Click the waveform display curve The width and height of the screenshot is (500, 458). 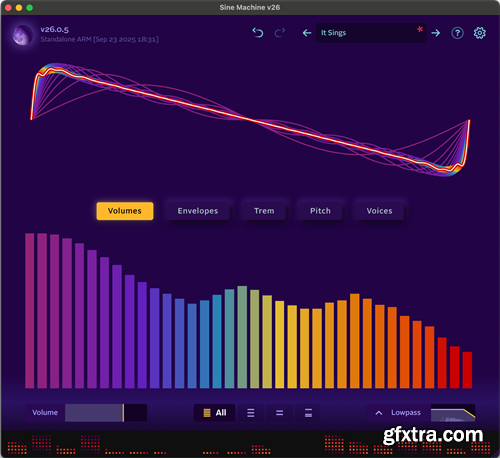point(250,119)
